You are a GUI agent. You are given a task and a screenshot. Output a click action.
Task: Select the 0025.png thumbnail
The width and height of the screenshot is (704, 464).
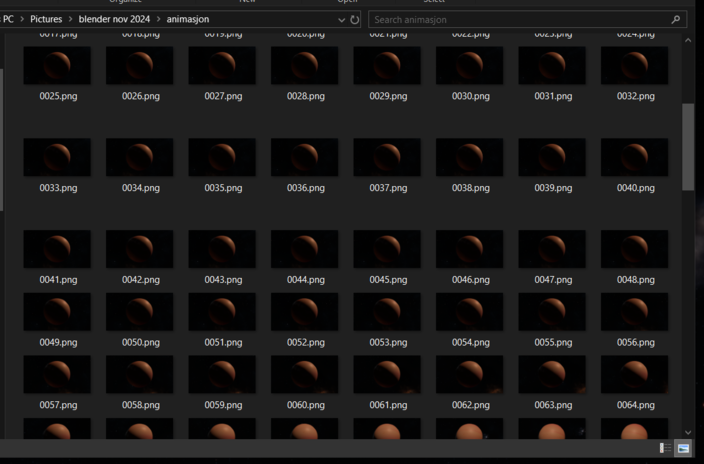pyautogui.click(x=57, y=67)
